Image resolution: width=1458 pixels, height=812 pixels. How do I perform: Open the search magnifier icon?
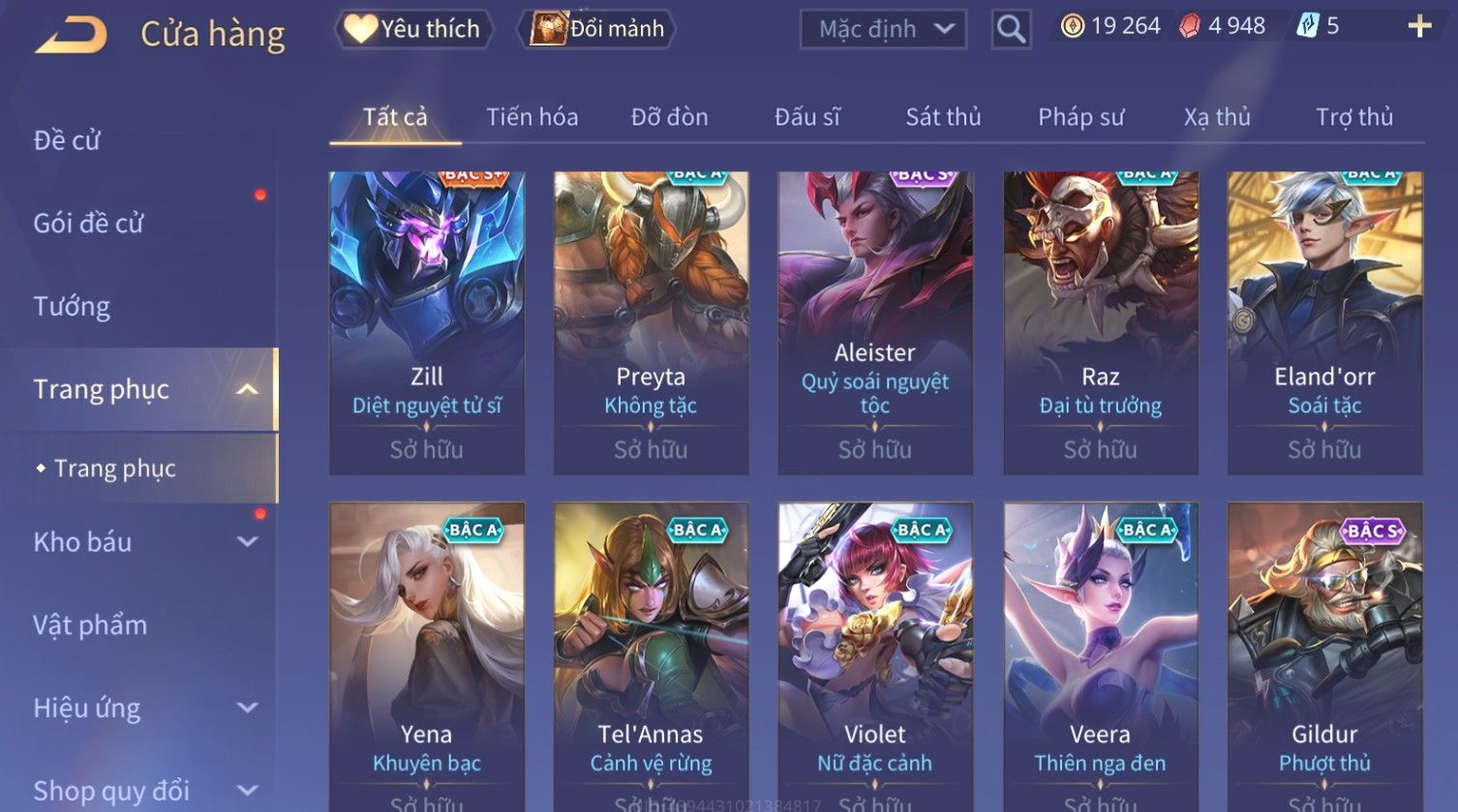click(x=1011, y=29)
